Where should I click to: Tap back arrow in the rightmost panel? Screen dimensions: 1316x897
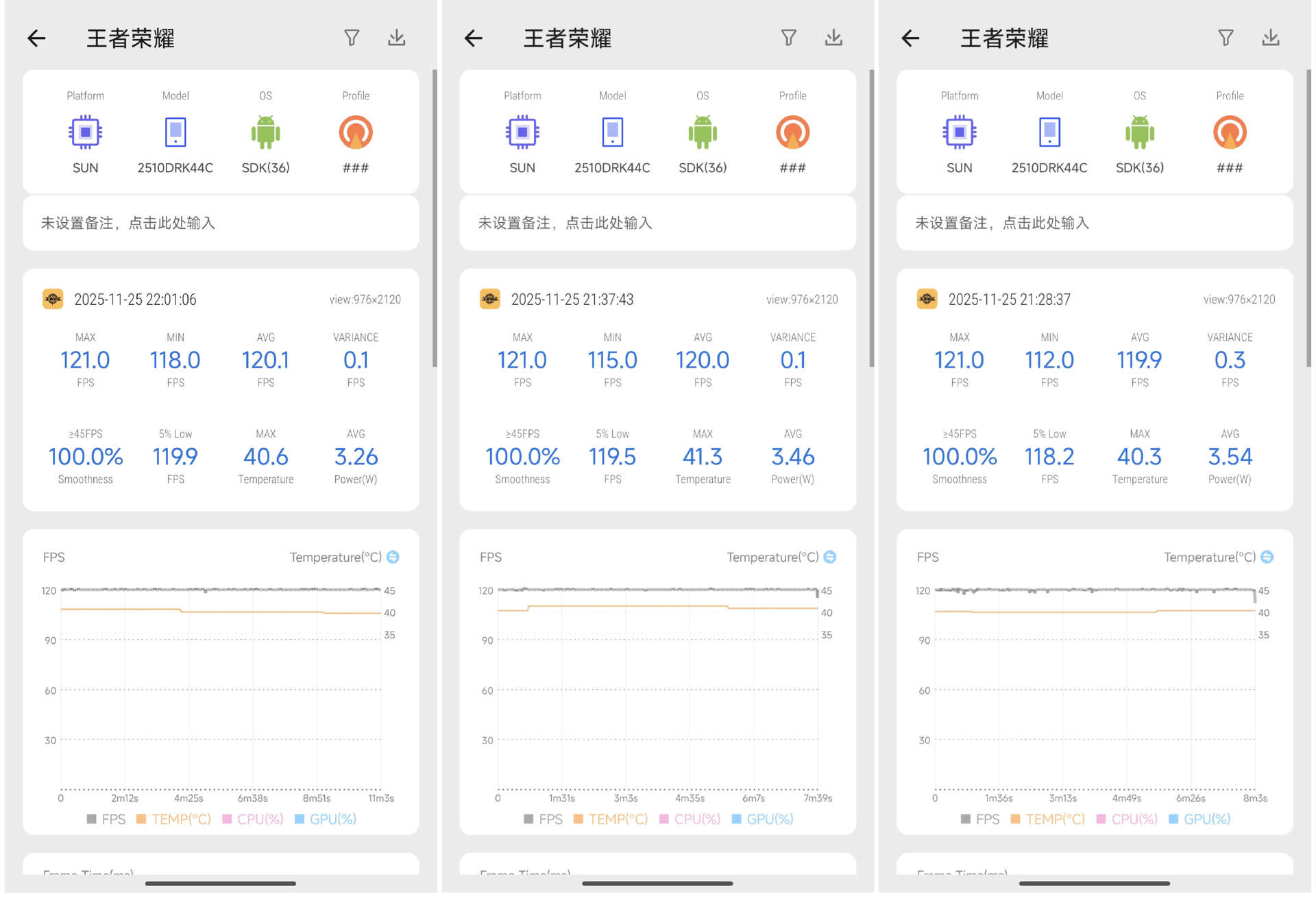coord(910,38)
